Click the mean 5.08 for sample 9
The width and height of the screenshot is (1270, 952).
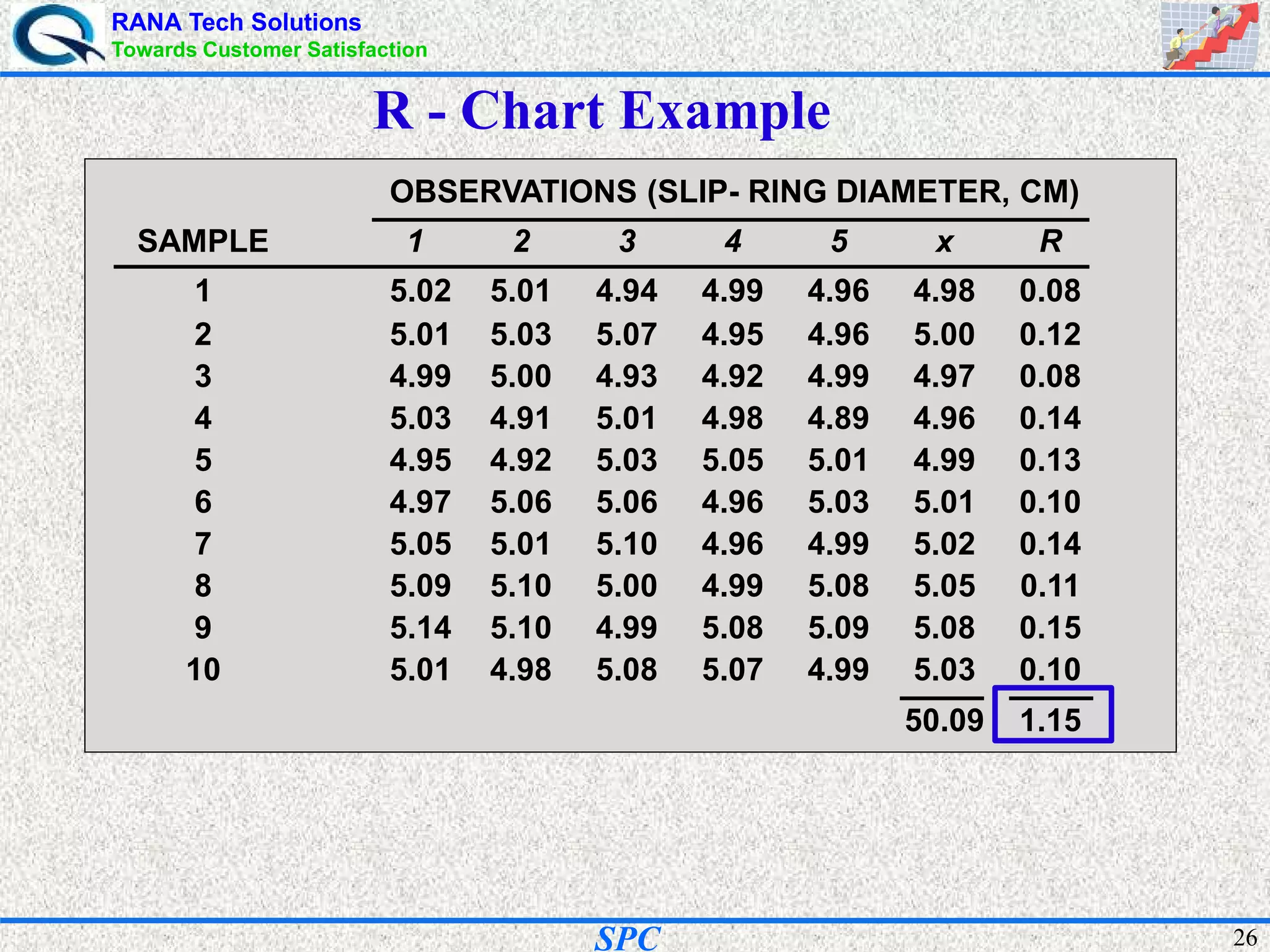tap(944, 628)
